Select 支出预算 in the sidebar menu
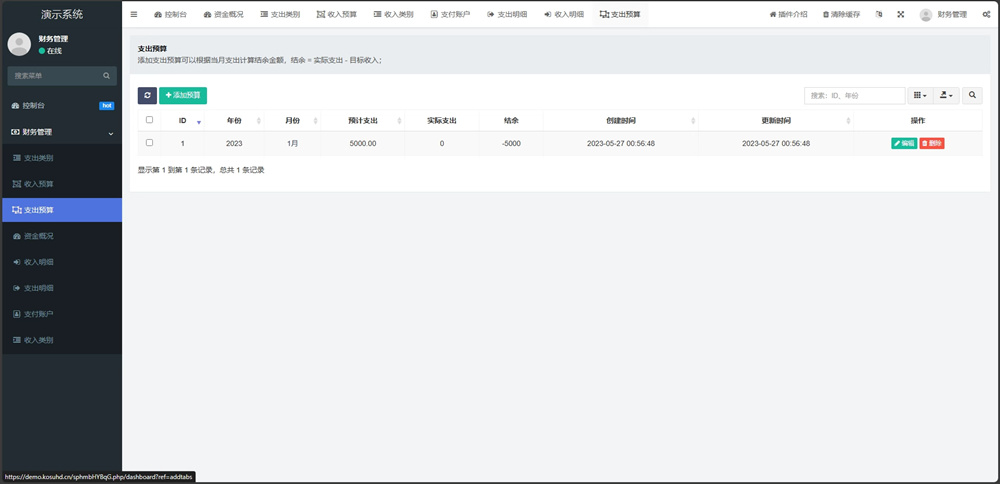The height and width of the screenshot is (484, 1000). [x=62, y=210]
